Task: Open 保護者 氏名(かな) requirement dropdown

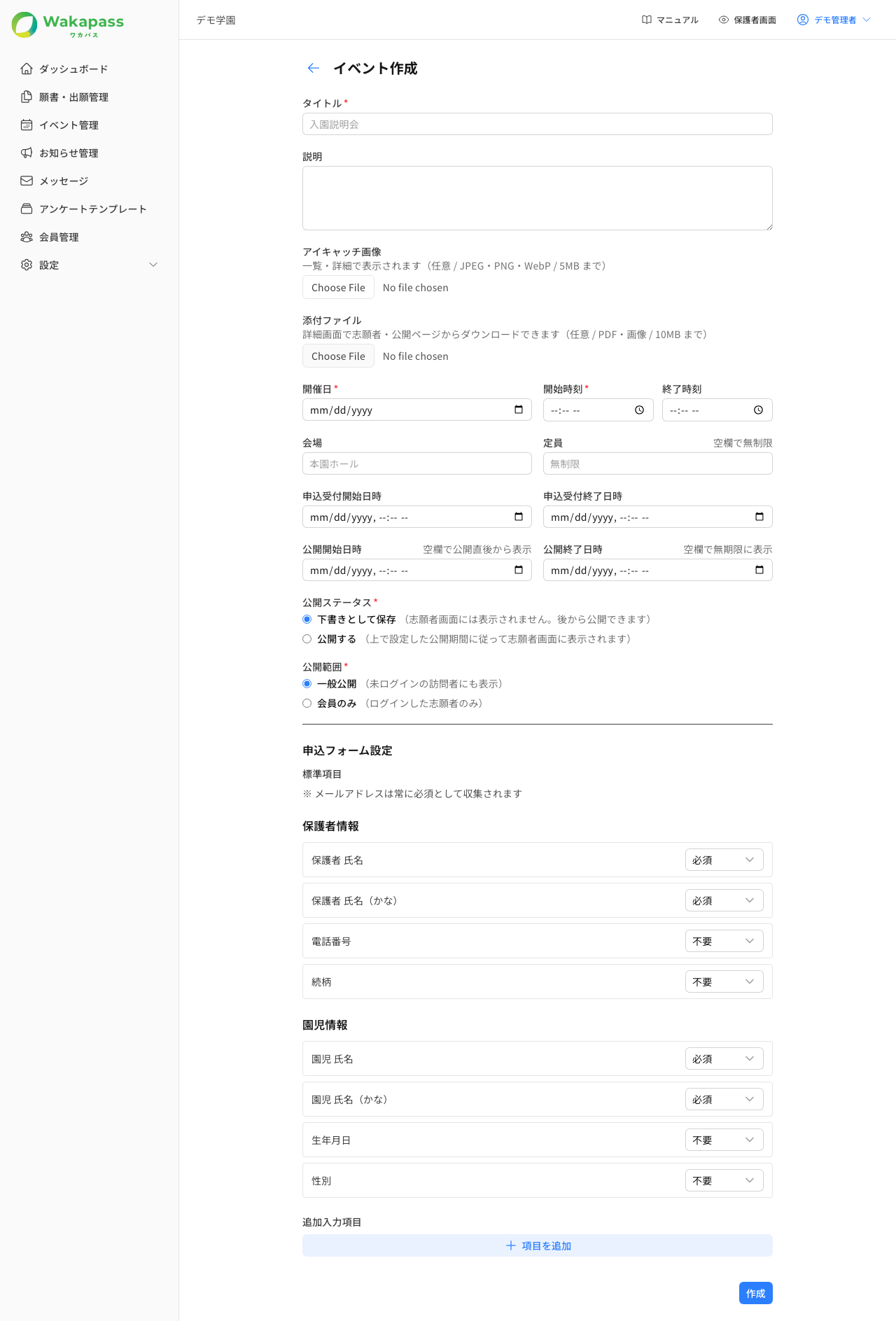Action: click(x=724, y=900)
